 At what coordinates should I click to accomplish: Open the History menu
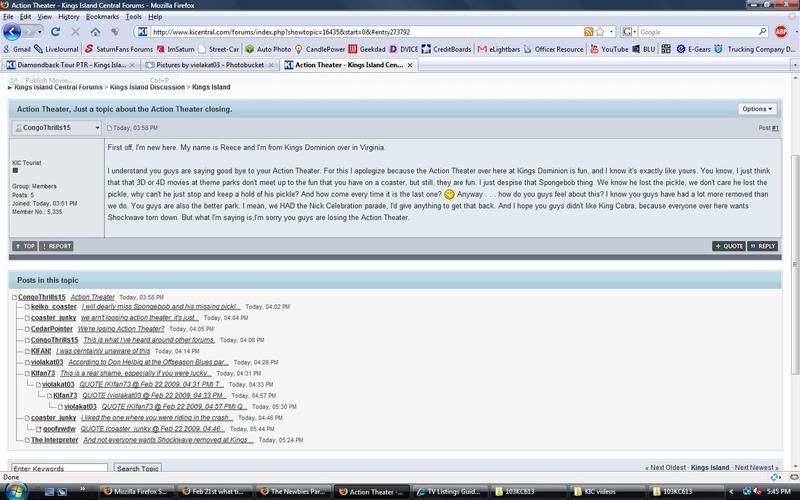point(68,17)
